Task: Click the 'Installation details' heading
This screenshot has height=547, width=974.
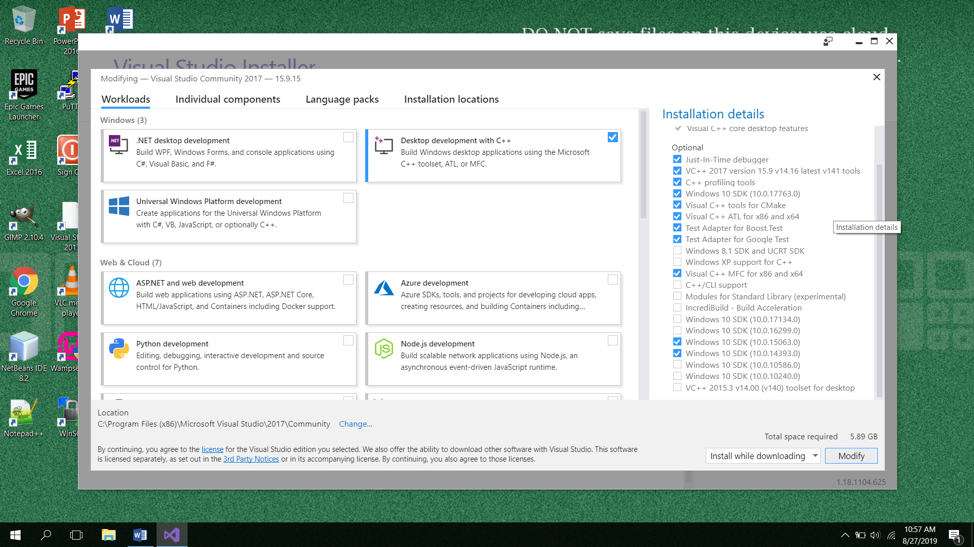Action: pyautogui.click(x=713, y=114)
